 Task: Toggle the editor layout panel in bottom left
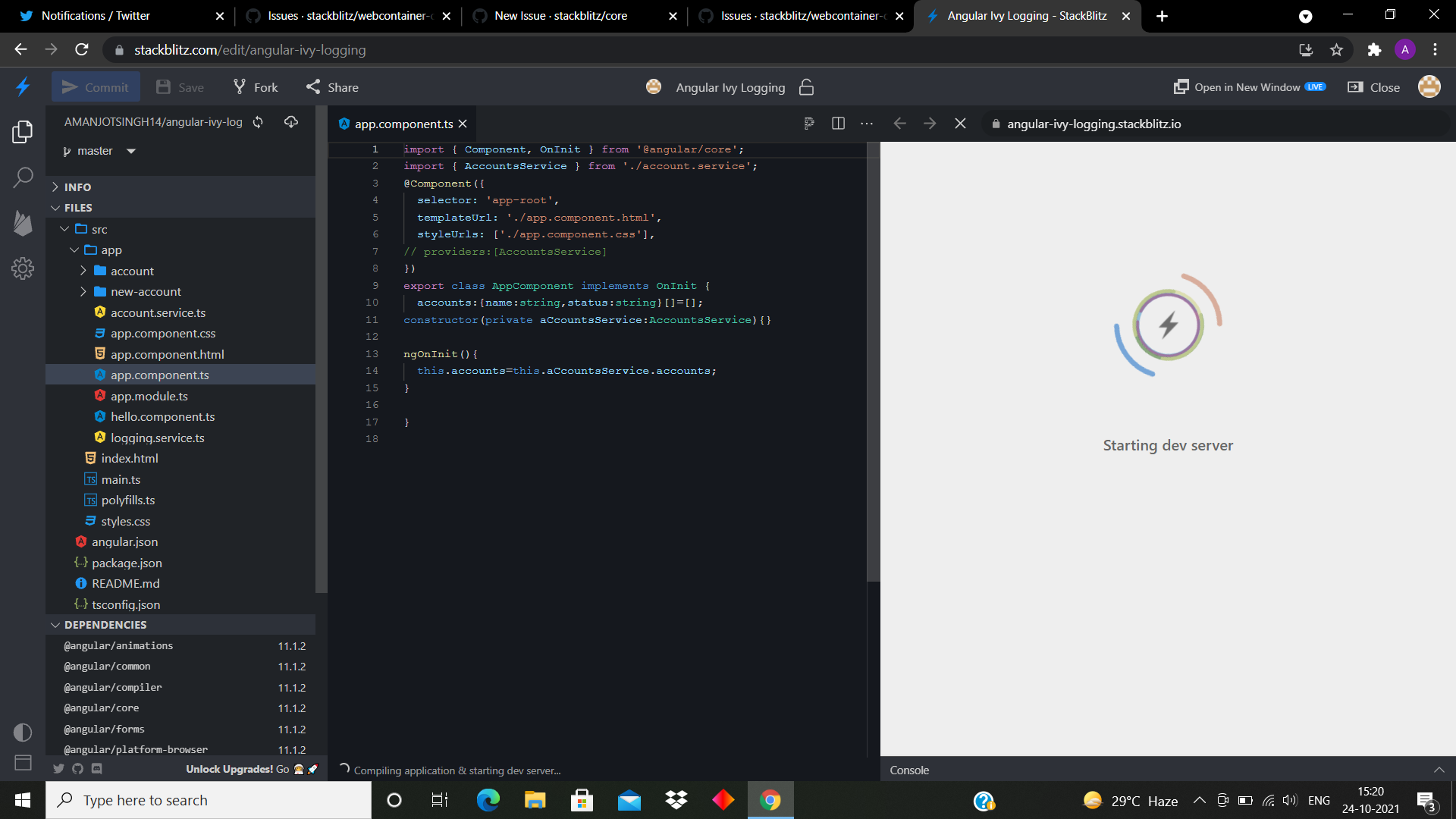click(x=22, y=763)
